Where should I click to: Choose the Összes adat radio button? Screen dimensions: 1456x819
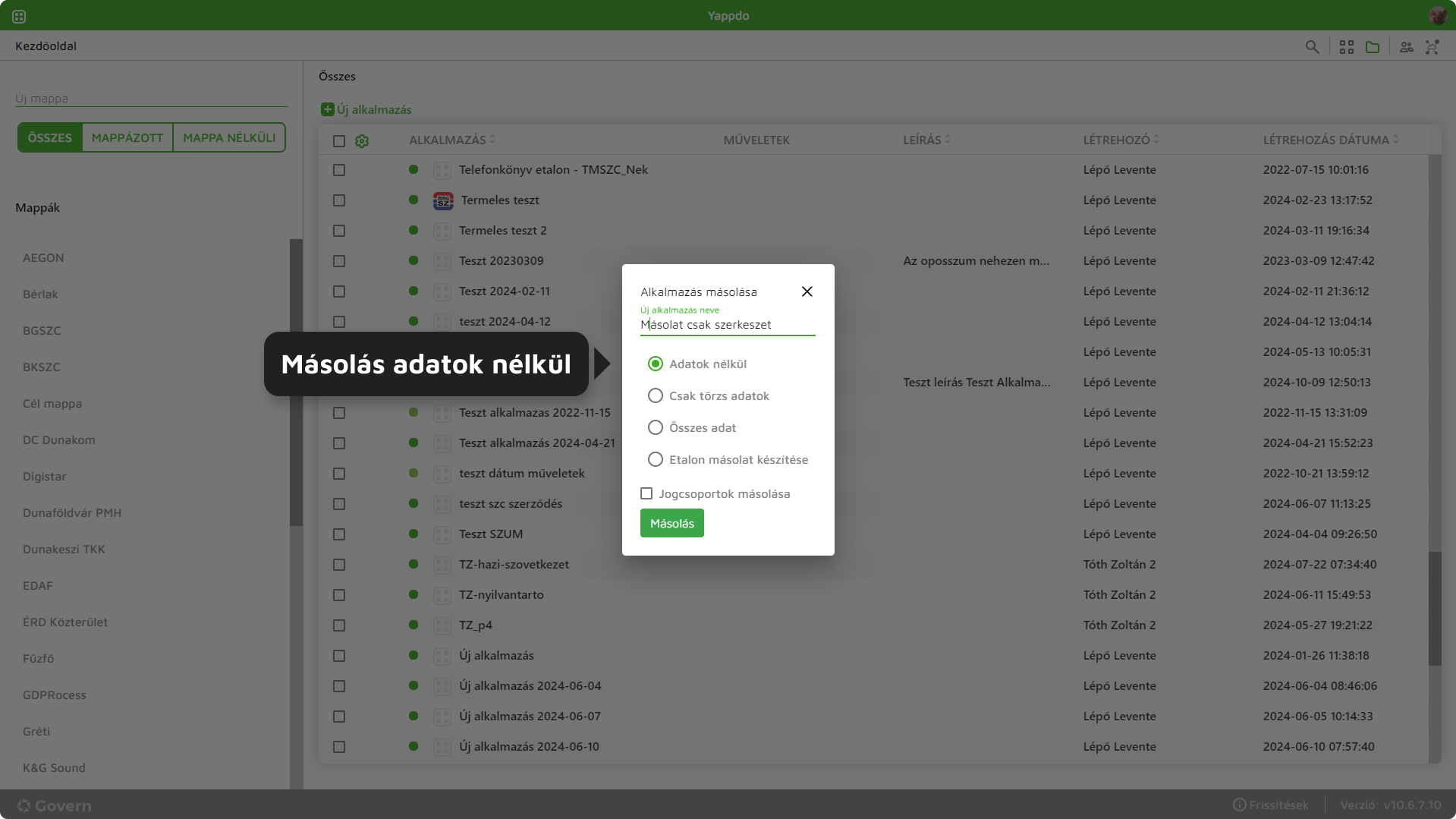[x=656, y=427]
